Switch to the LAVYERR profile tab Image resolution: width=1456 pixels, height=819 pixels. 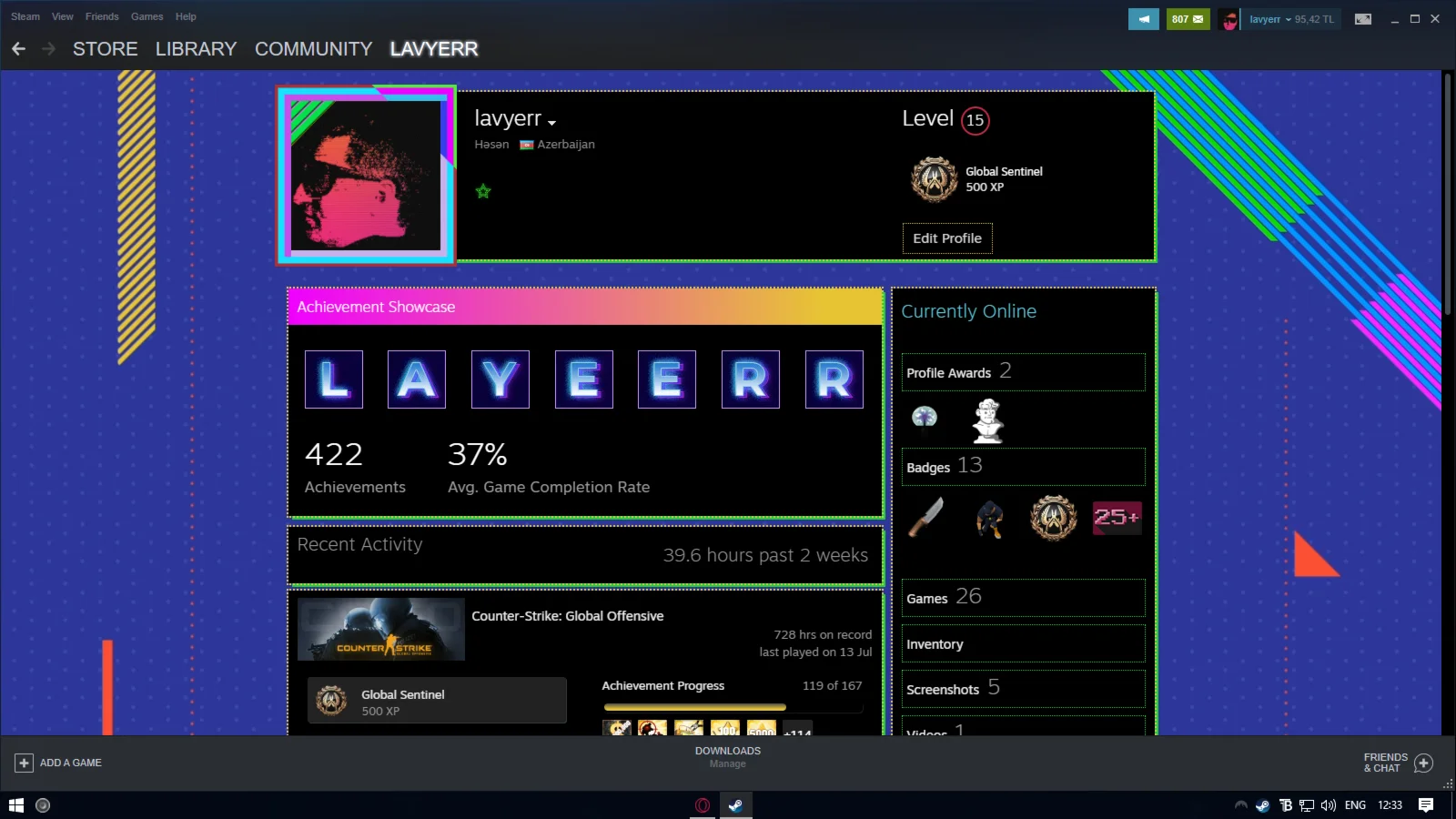[434, 49]
